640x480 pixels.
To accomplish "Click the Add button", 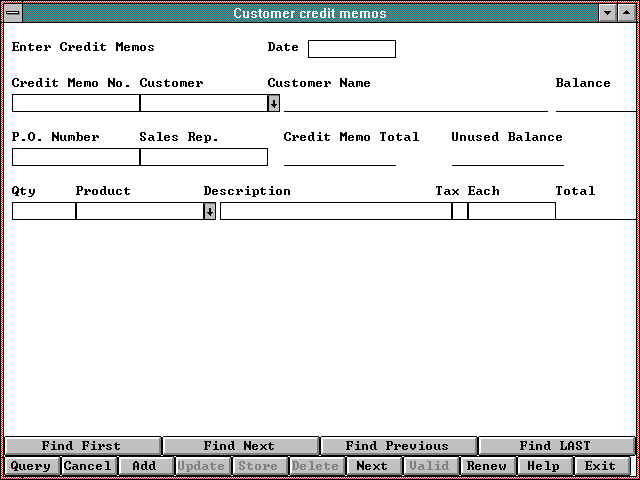I will tap(145, 466).
